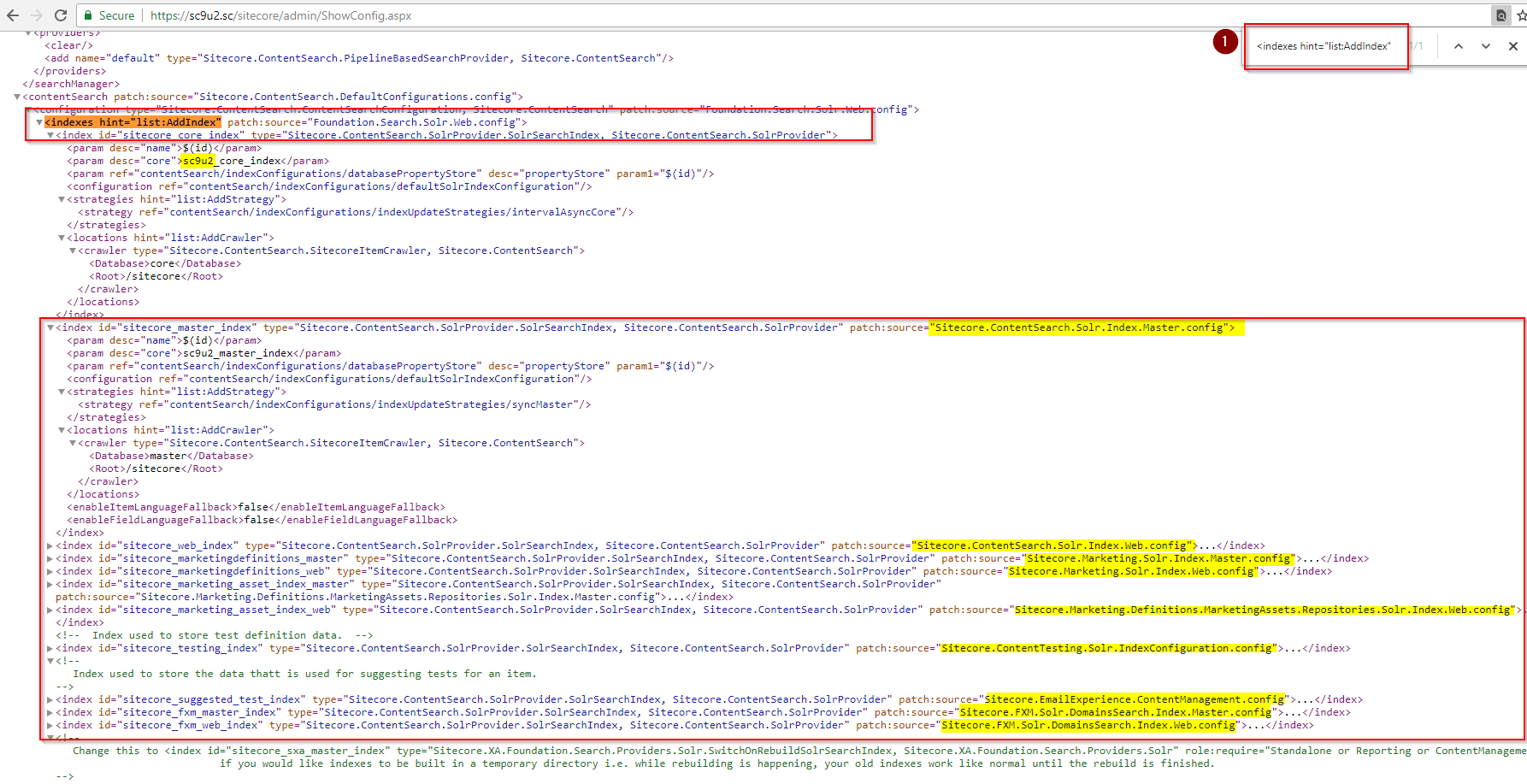Click the intervalAsyncCore strategy line
1527x784 pixels.
coord(356,212)
